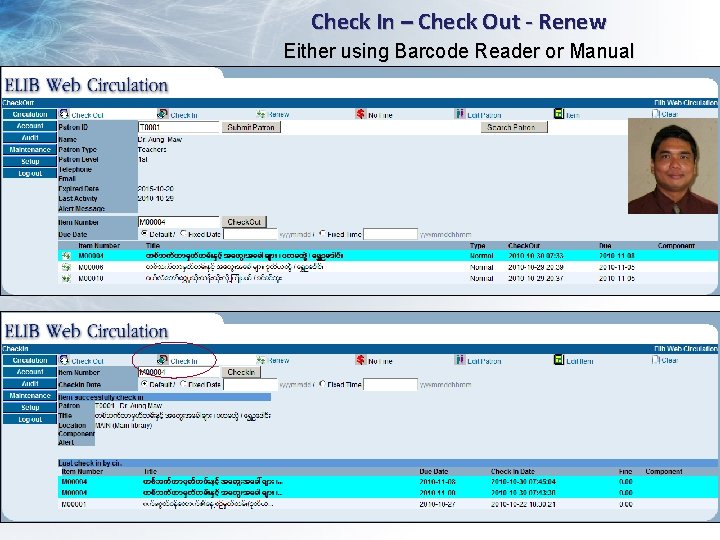The image size is (720, 540).
Task: Click the Fixed Time text box on the CheckOut screen
Action: tap(390, 234)
